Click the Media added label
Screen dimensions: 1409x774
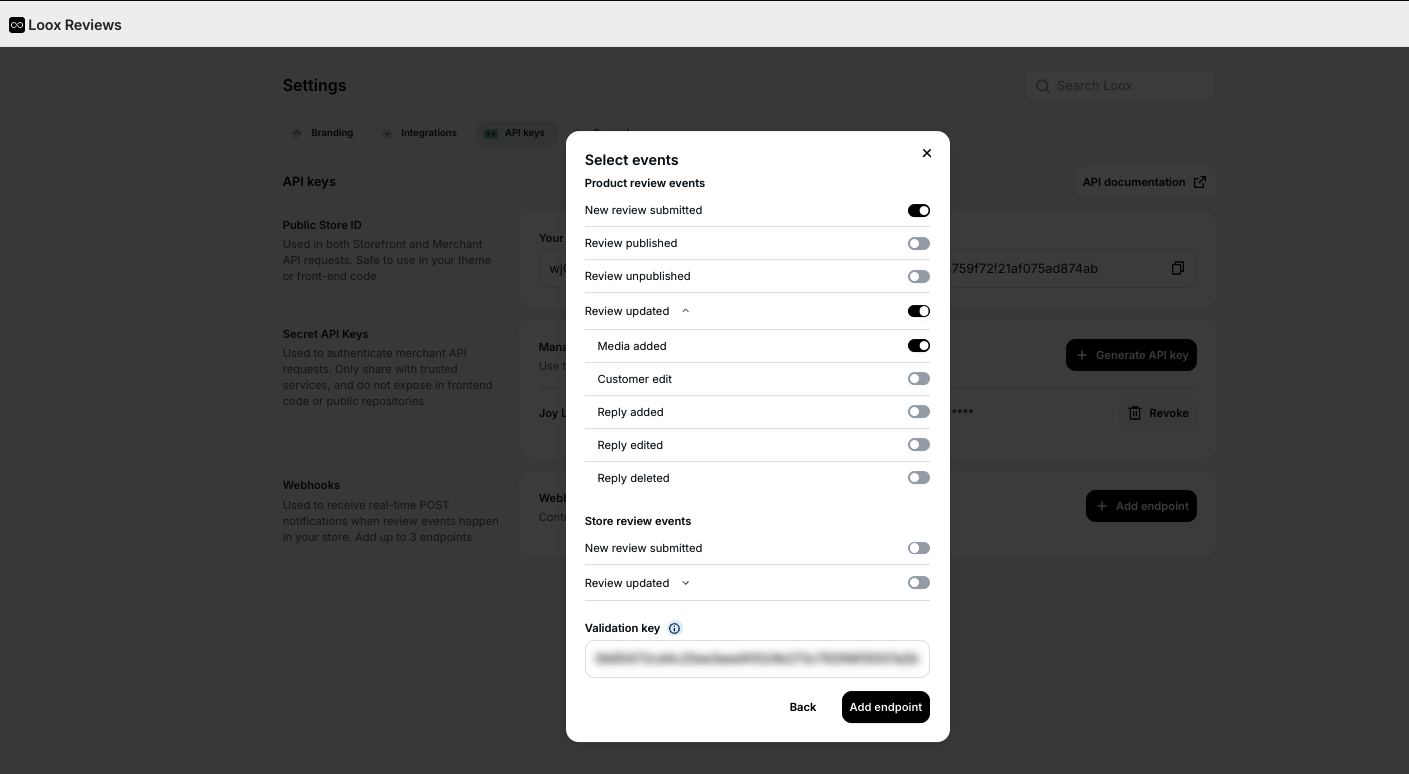click(x=632, y=346)
